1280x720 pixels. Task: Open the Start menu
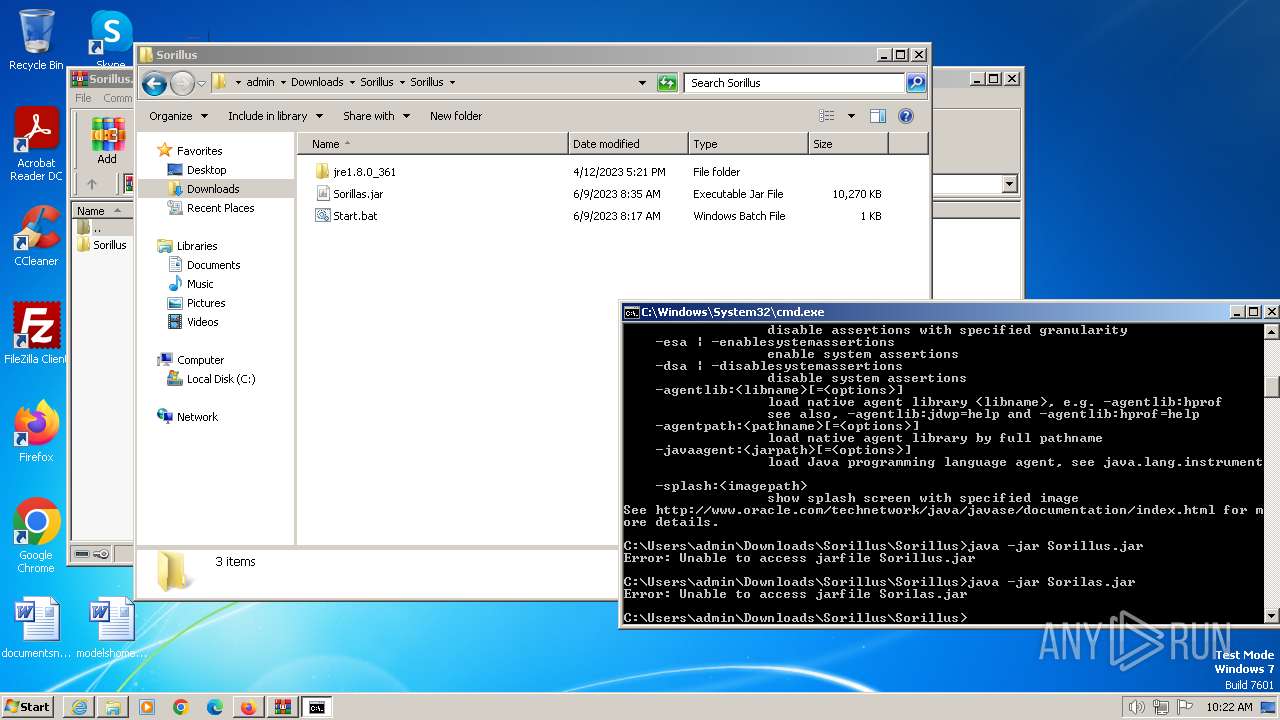pos(28,707)
